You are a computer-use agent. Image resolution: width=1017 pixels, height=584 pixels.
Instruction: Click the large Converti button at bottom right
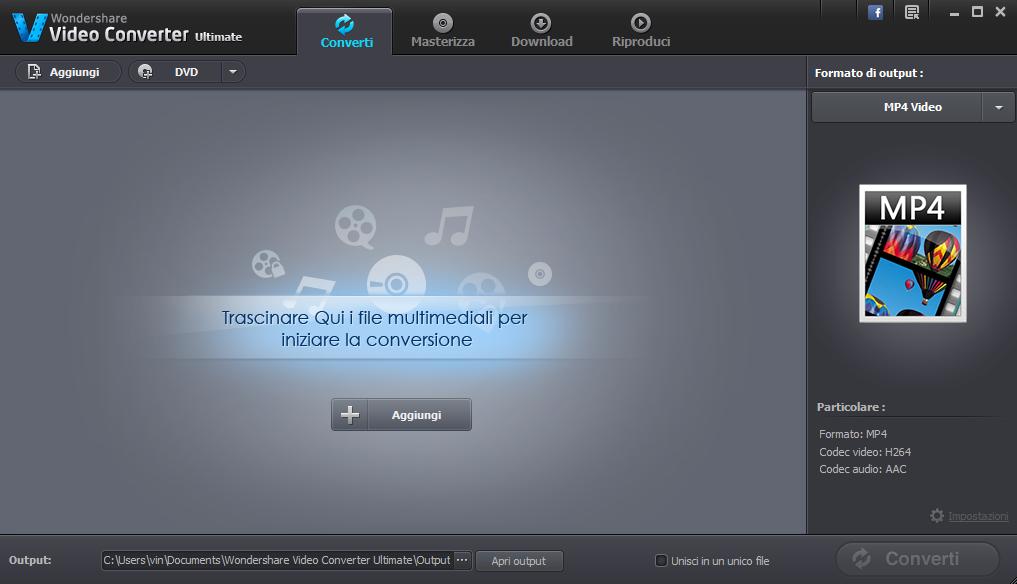click(x=918, y=559)
